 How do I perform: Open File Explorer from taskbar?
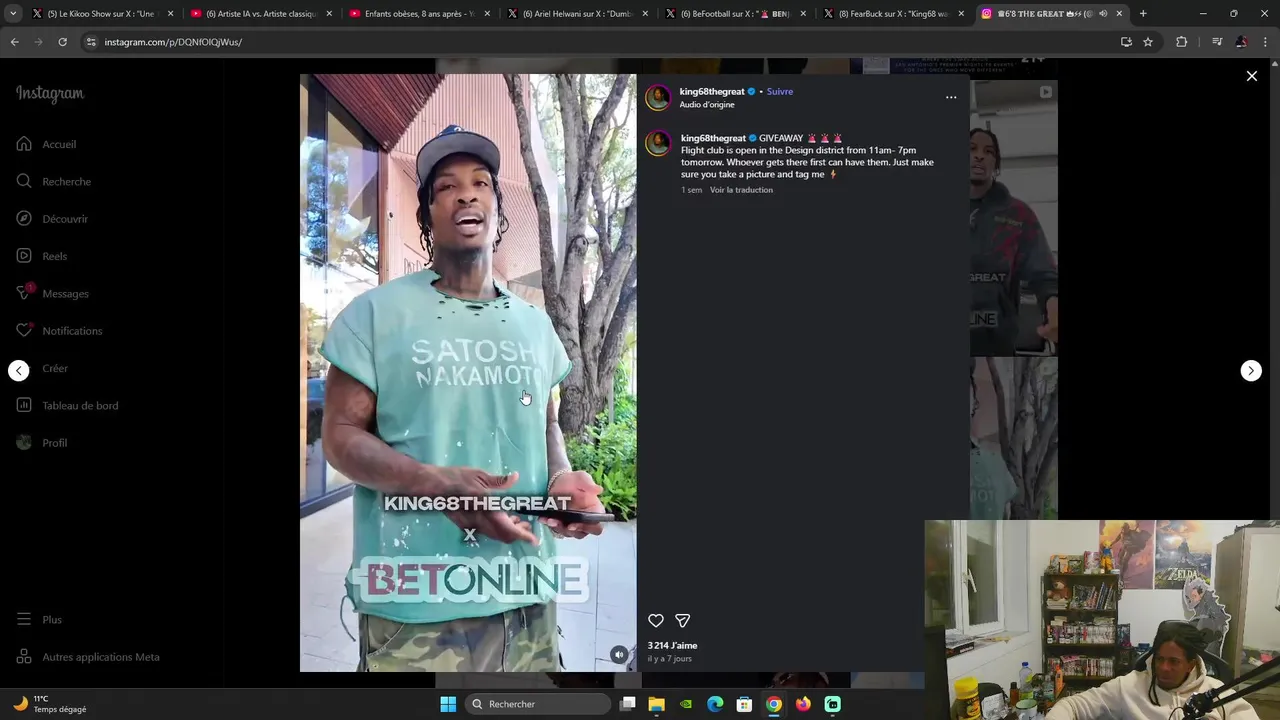[x=657, y=704]
